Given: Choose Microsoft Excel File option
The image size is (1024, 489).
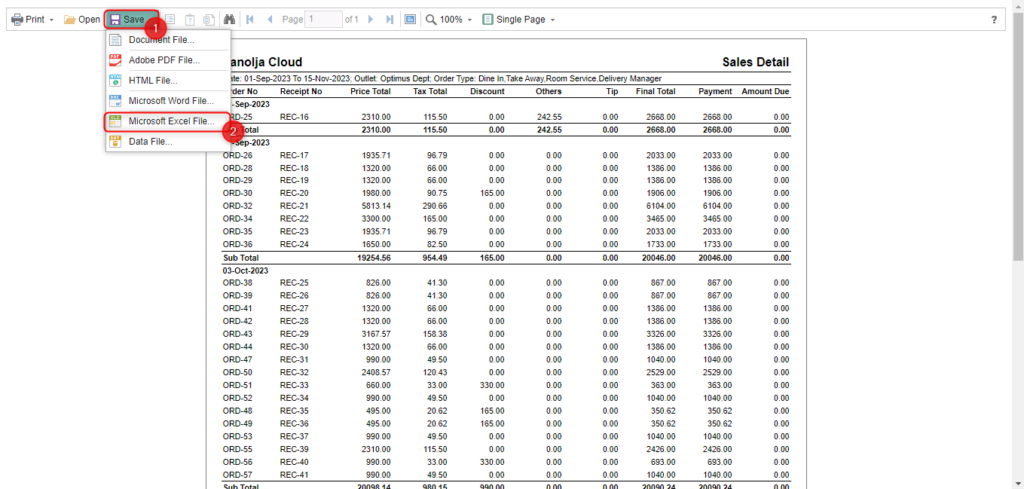Looking at the screenshot, I should (x=168, y=121).
